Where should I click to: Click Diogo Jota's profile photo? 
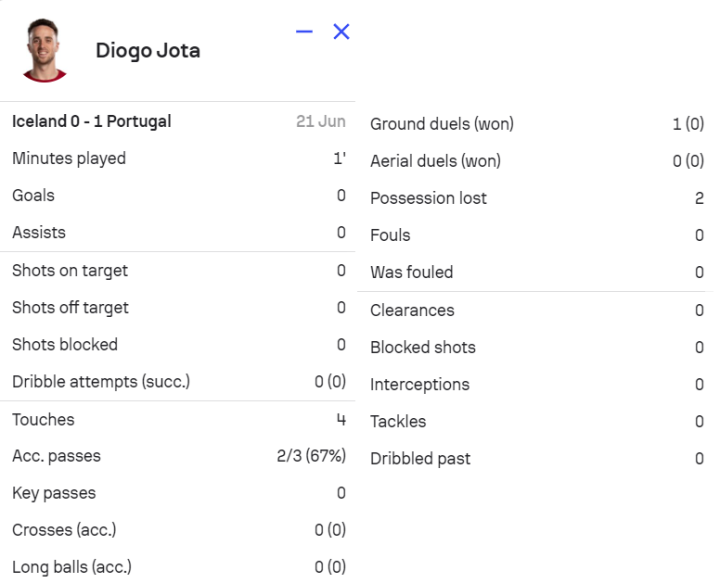(44, 50)
